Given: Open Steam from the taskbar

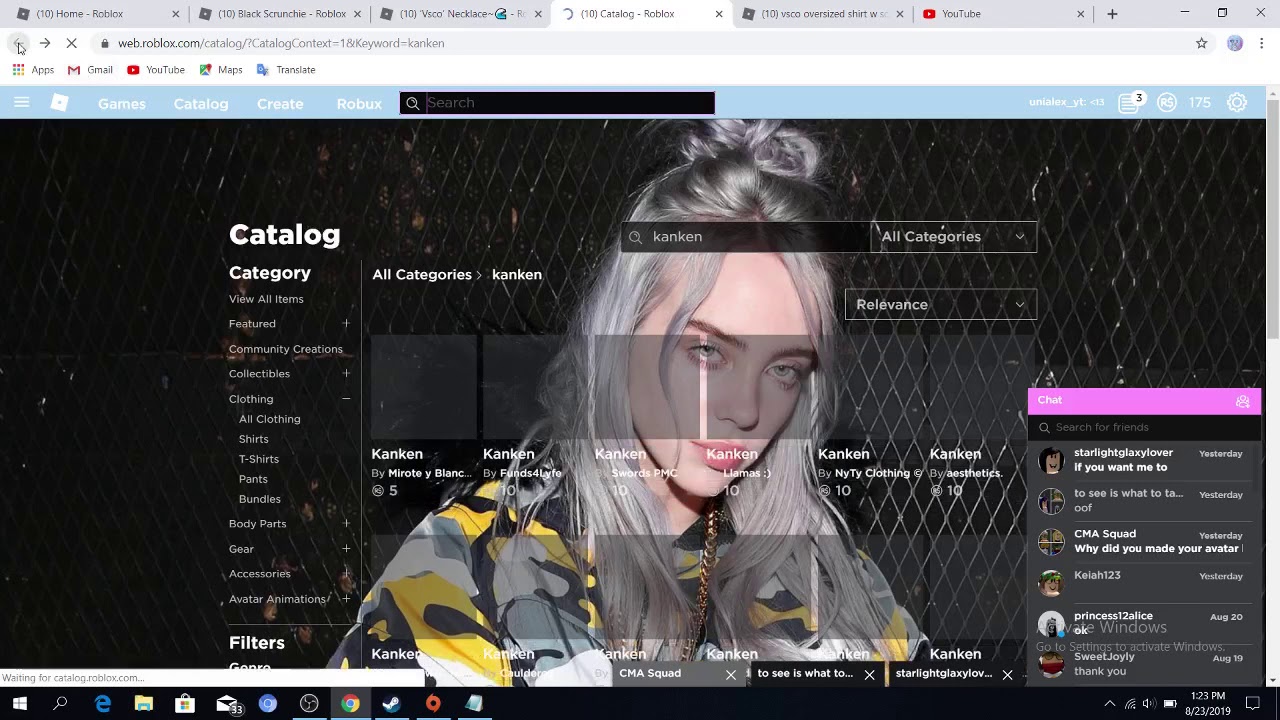Looking at the screenshot, I should click(391, 704).
